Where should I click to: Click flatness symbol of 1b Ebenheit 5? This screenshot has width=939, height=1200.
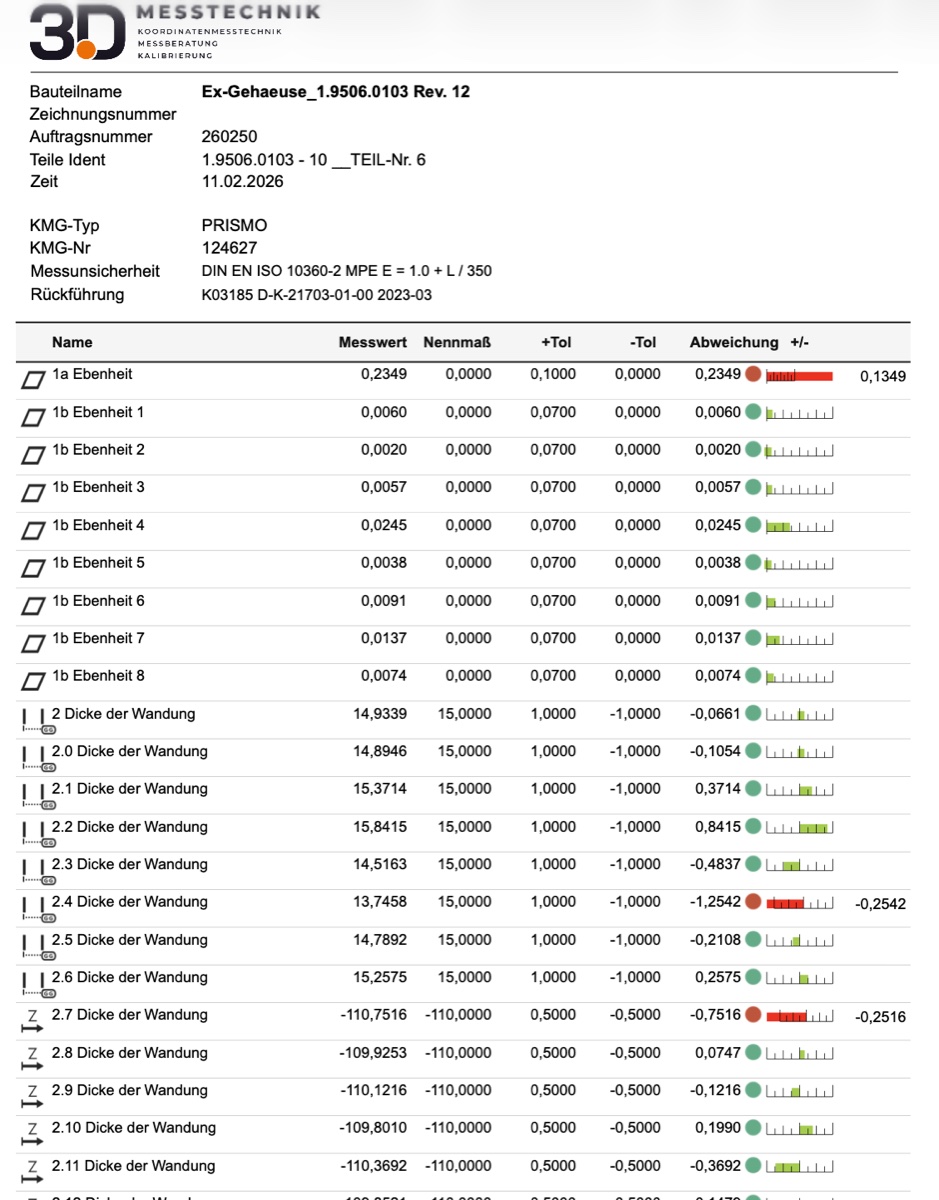(x=34, y=569)
